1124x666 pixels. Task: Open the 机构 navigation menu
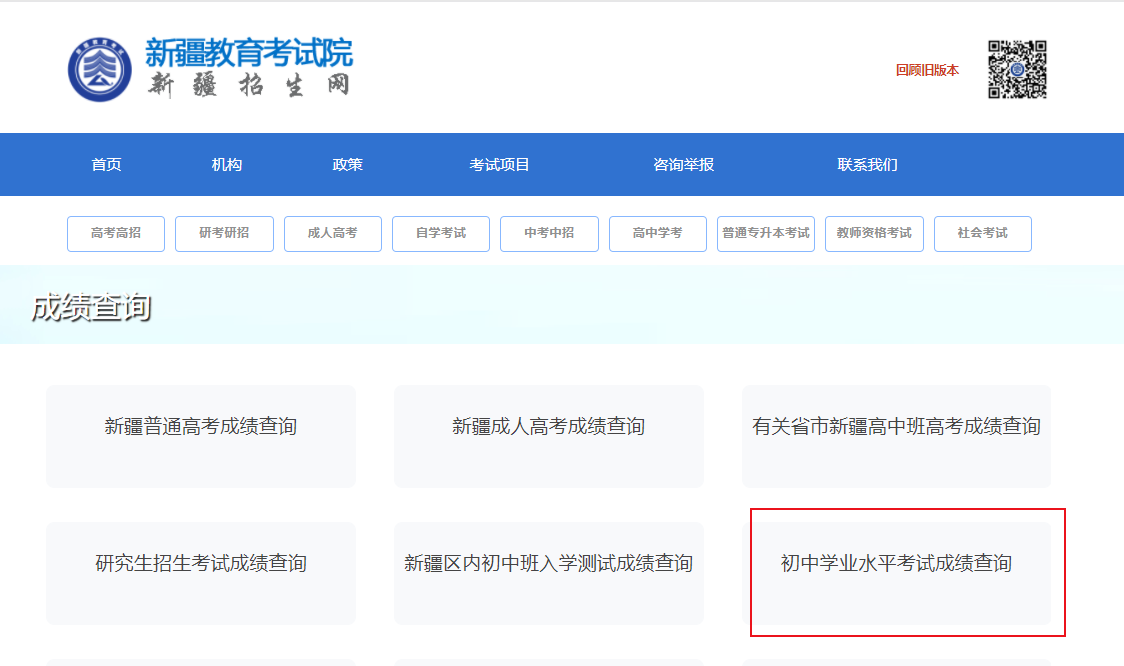pos(227,165)
